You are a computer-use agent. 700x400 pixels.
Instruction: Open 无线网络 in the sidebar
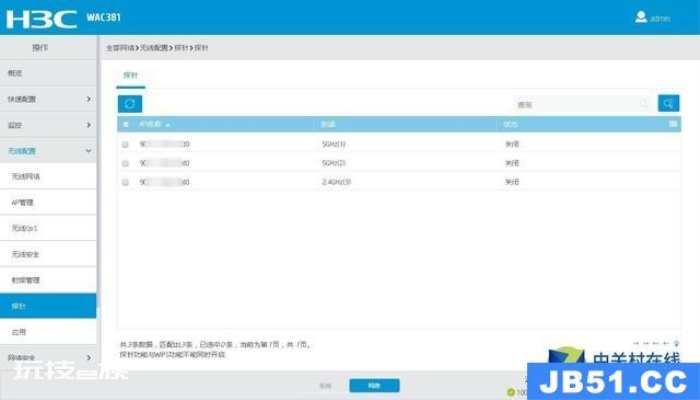(48, 176)
